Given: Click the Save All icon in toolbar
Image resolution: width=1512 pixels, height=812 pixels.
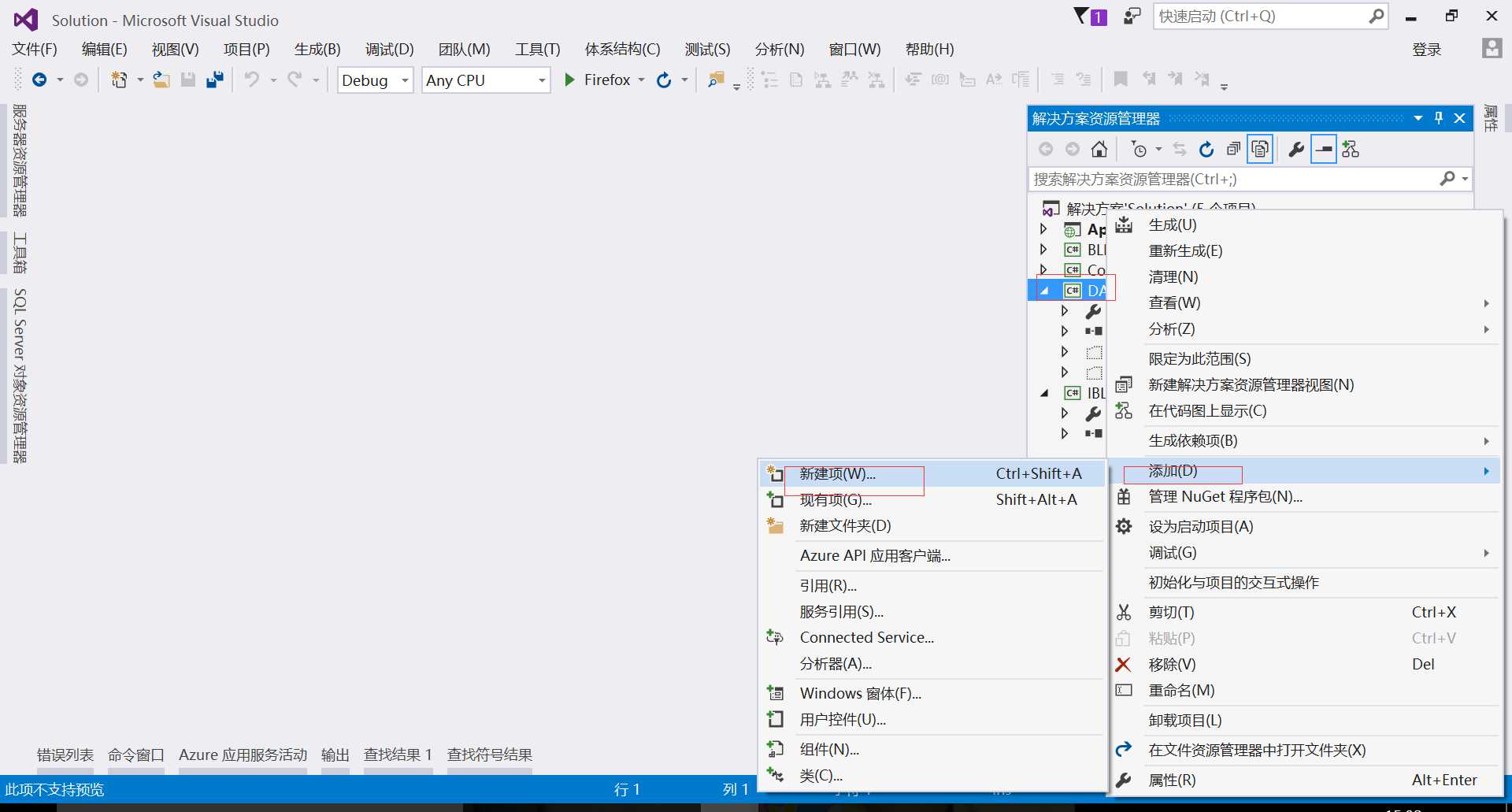Looking at the screenshot, I should click(x=215, y=80).
